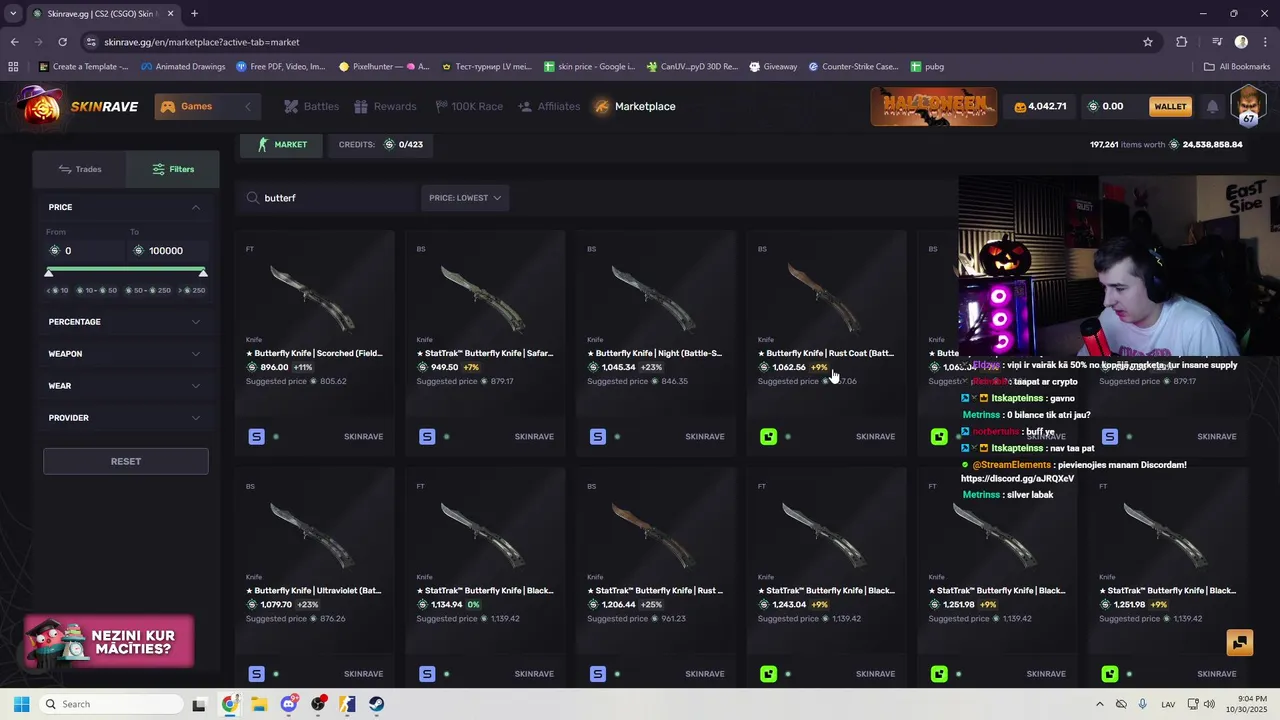
Task: Open the Affiliates page
Action: tap(549, 106)
